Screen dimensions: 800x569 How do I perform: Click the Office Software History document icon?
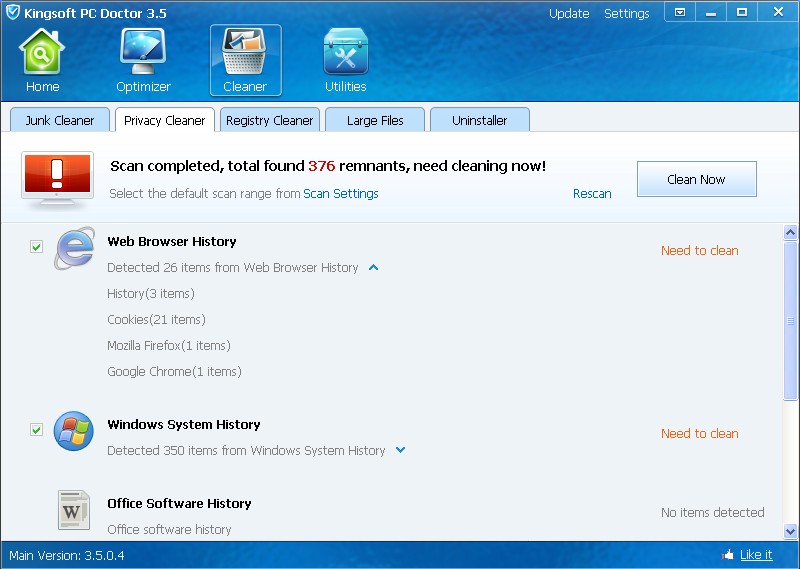(74, 510)
